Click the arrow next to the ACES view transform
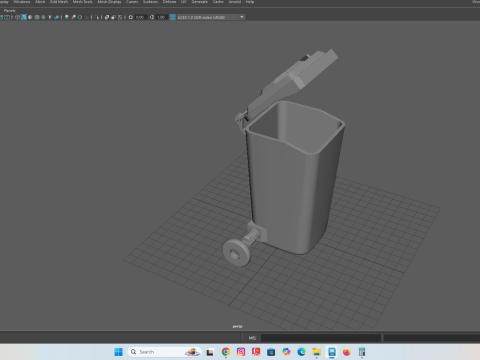Image resolution: width=480 pixels, height=360 pixels. tap(242, 17)
